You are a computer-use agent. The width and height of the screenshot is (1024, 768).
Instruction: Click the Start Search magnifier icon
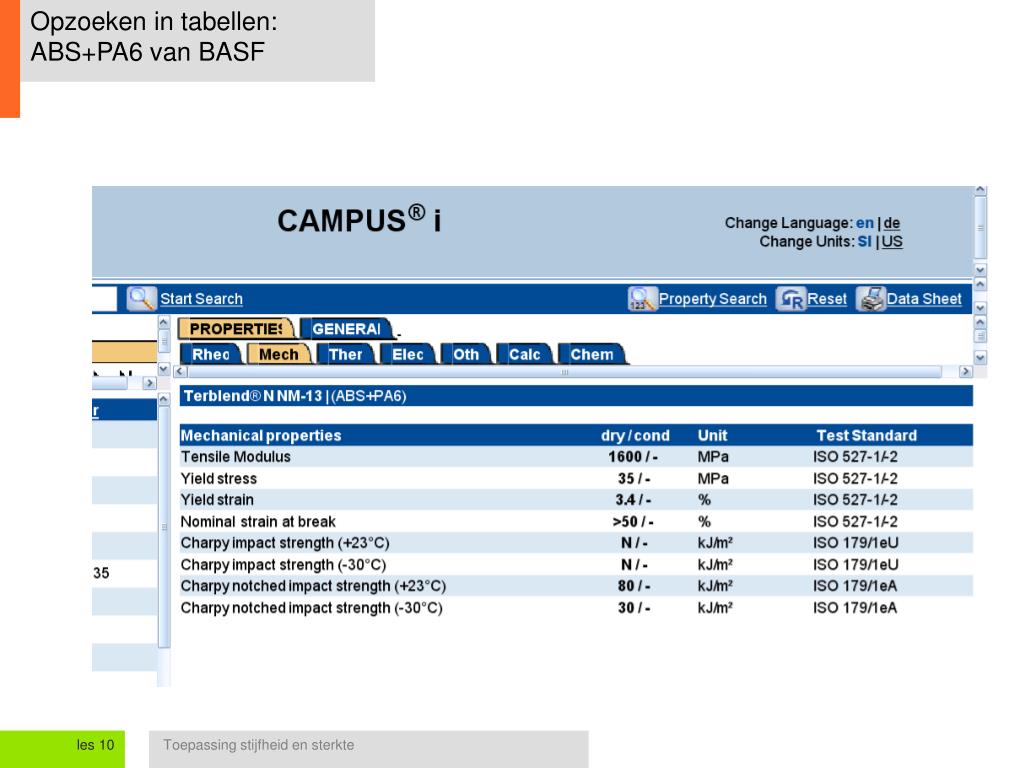140,298
